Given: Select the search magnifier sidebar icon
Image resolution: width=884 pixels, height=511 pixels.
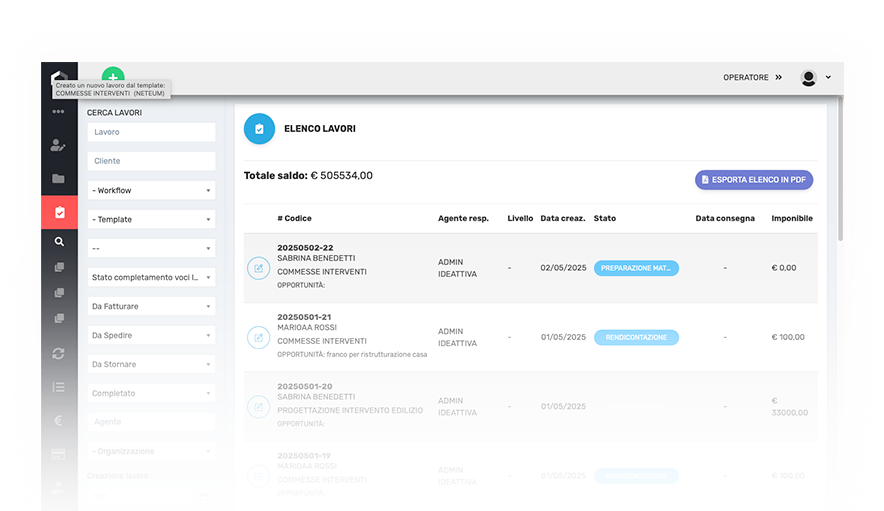Looking at the screenshot, I should [59, 241].
